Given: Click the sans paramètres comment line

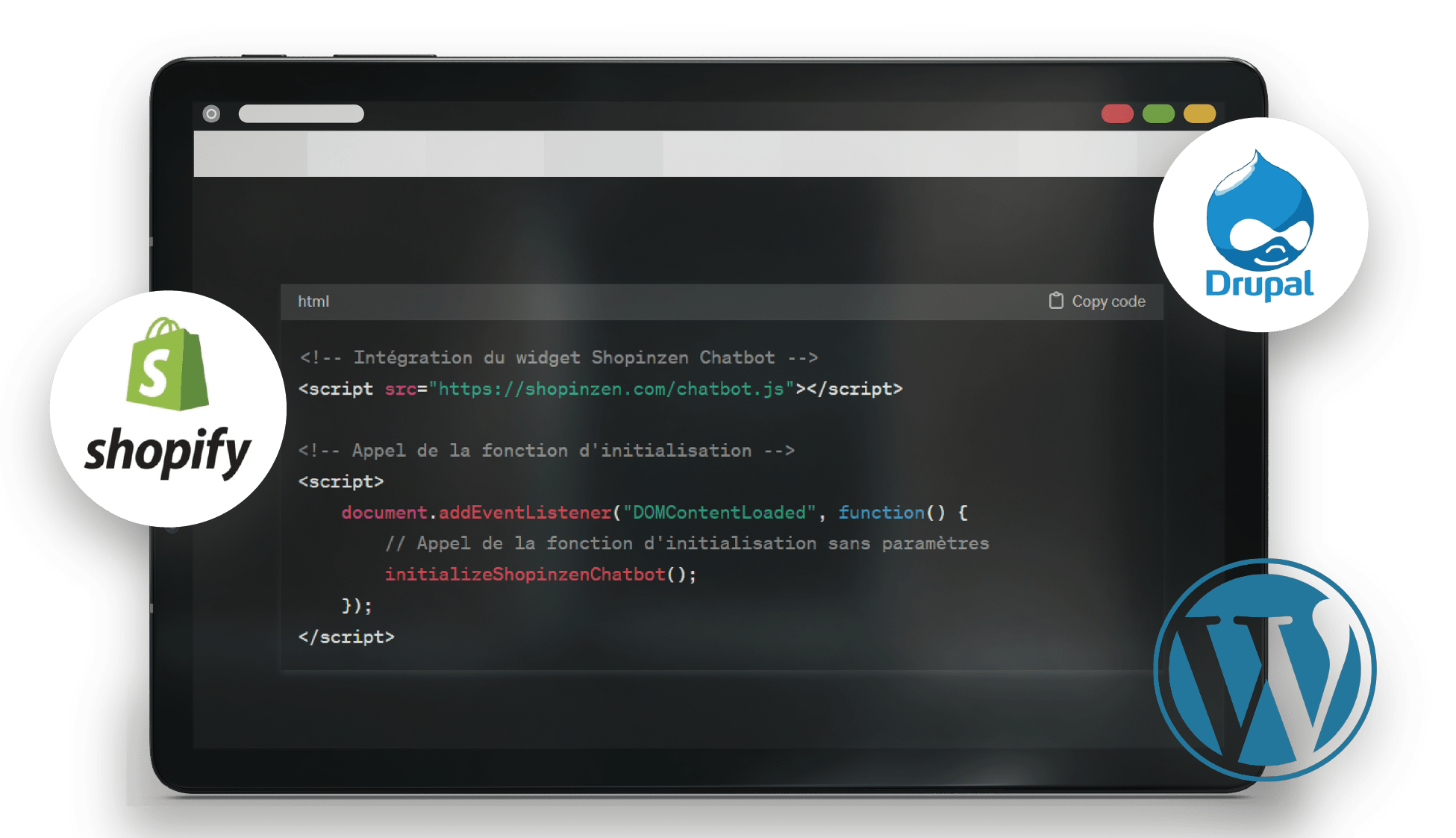Looking at the screenshot, I should [687, 543].
